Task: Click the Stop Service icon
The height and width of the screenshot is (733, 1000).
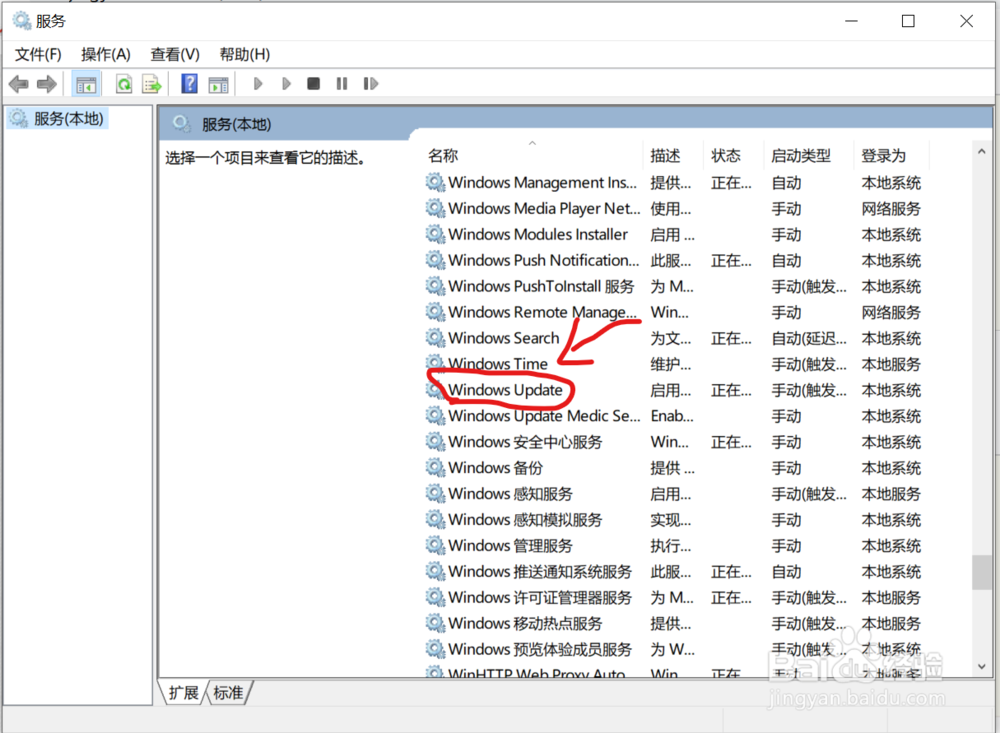Action: (313, 83)
